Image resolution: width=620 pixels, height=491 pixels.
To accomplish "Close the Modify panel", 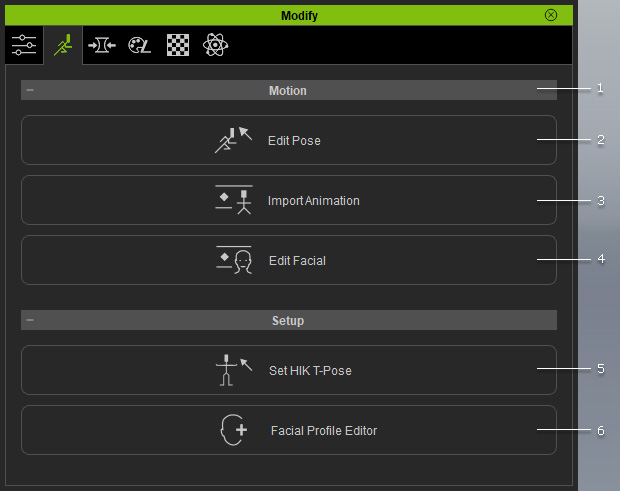I will click(x=551, y=15).
